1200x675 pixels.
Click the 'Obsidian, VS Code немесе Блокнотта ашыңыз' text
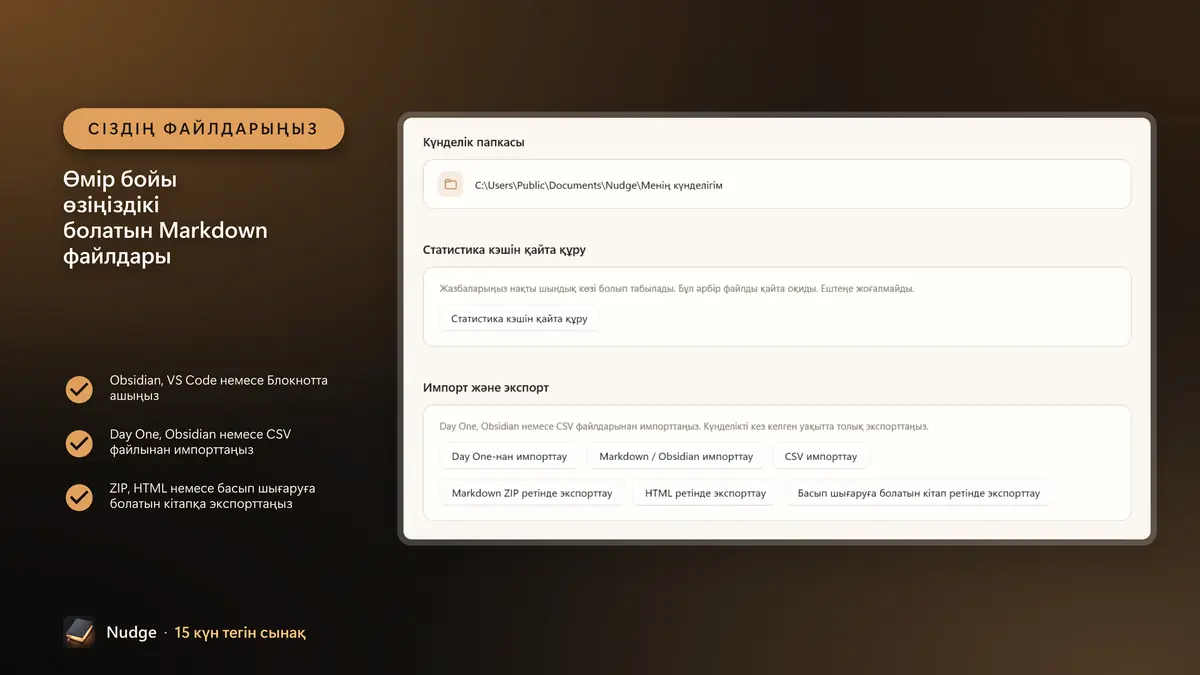(219, 388)
